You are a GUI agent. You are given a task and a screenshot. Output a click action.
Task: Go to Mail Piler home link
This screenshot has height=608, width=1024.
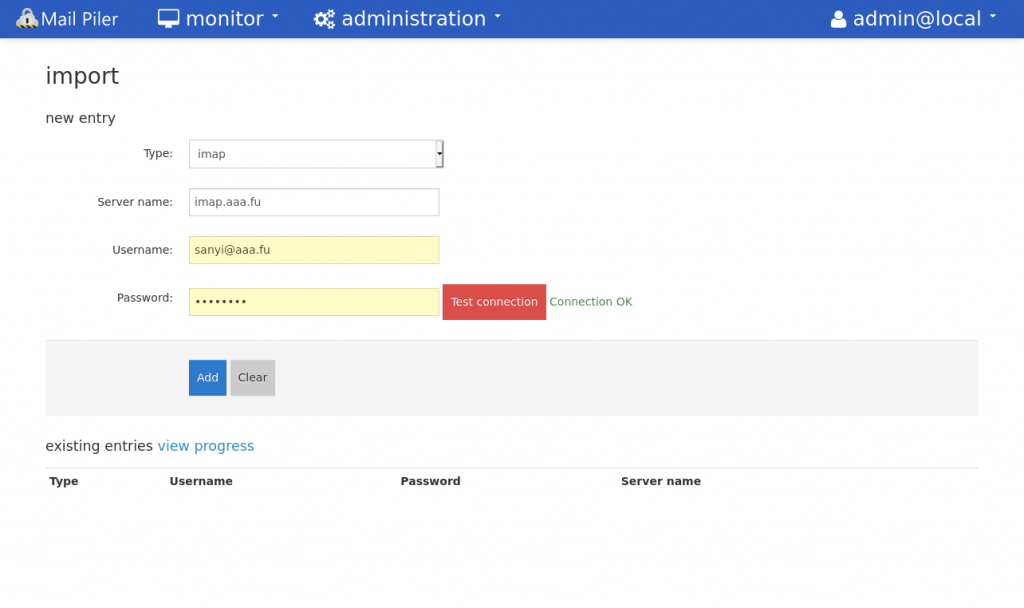67,18
